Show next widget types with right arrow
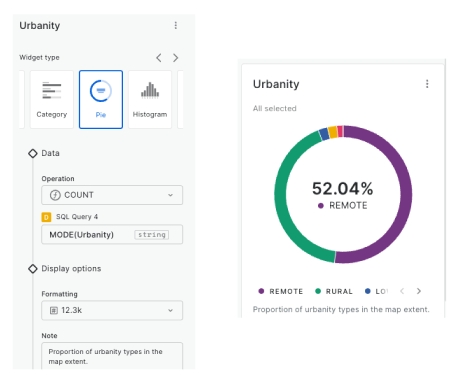The image size is (462, 389). click(175, 58)
